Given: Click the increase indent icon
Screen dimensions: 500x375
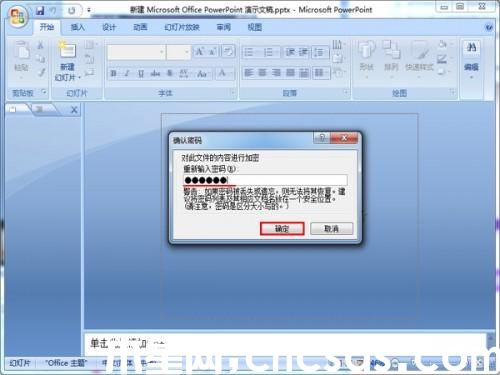Looking at the screenshot, I should coord(303,52).
